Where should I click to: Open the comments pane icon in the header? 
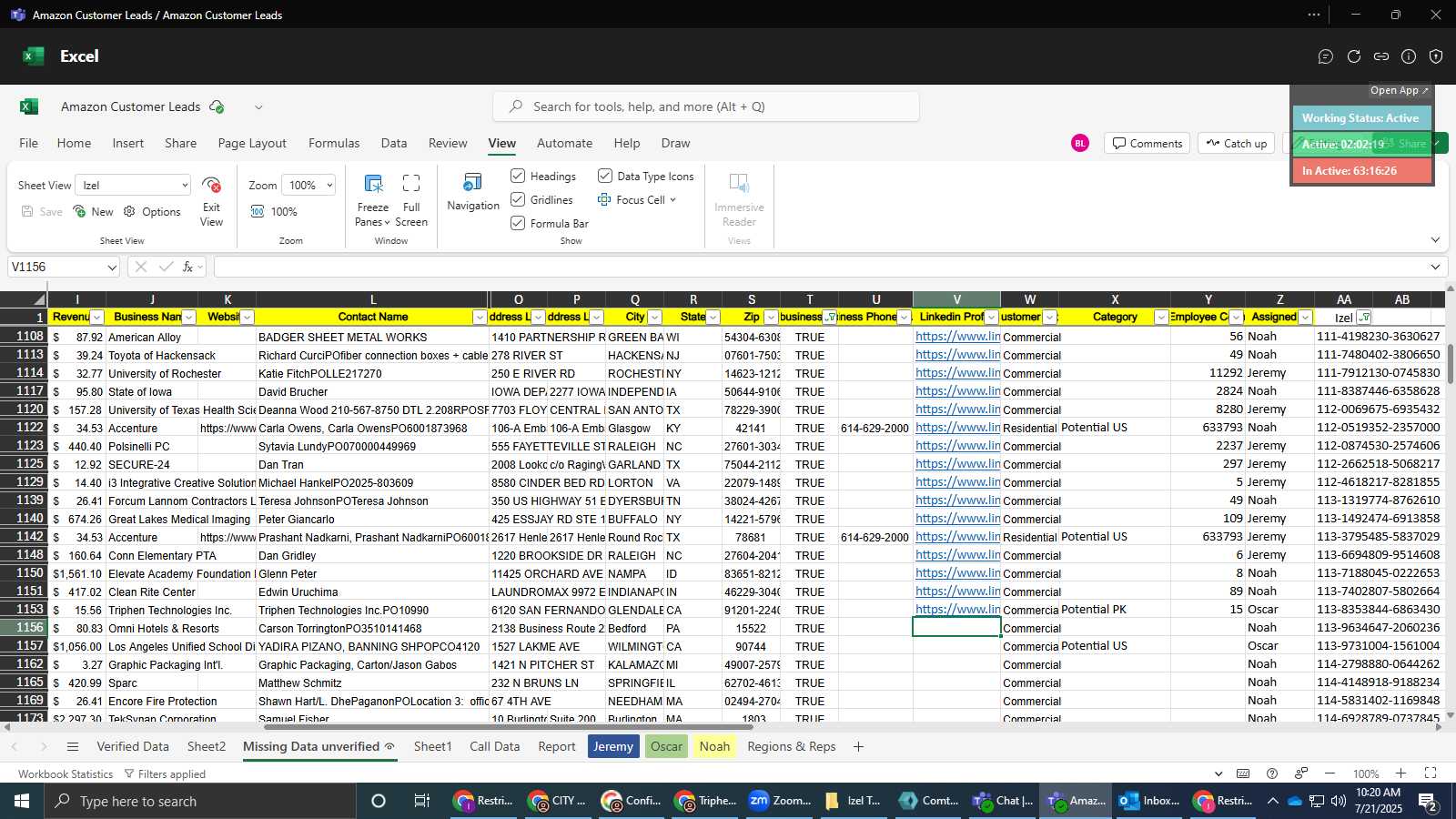1326,56
